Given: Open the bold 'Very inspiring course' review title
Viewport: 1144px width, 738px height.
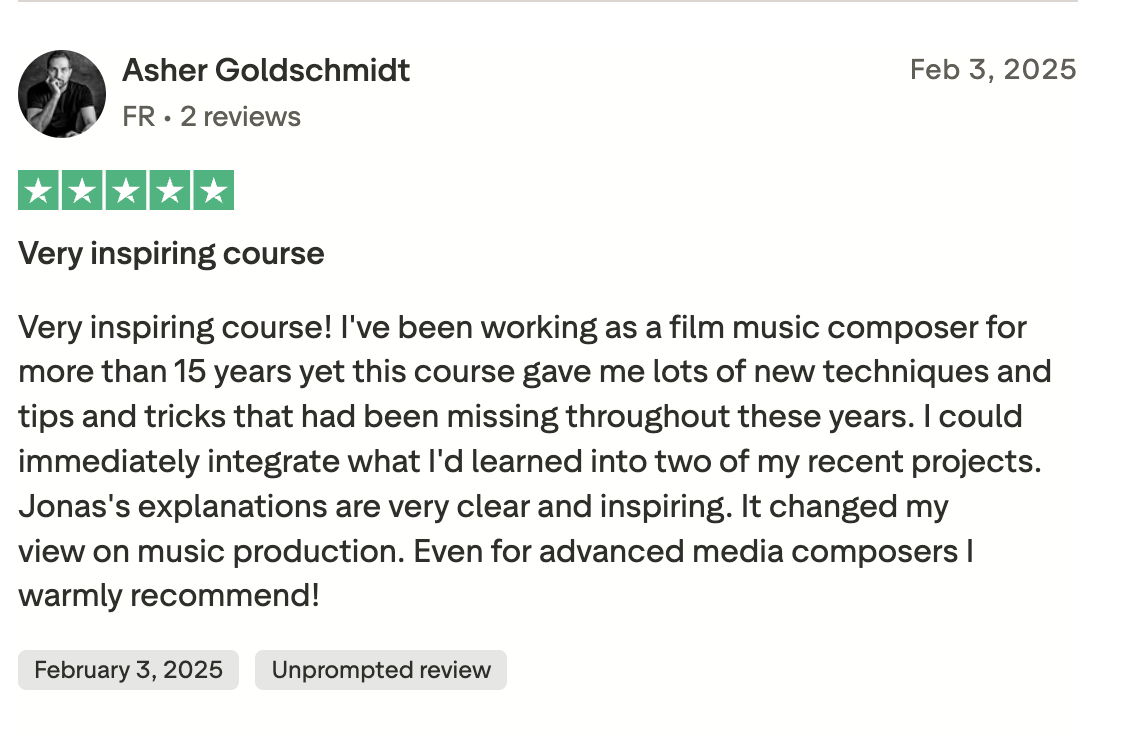Looking at the screenshot, I should click(171, 253).
